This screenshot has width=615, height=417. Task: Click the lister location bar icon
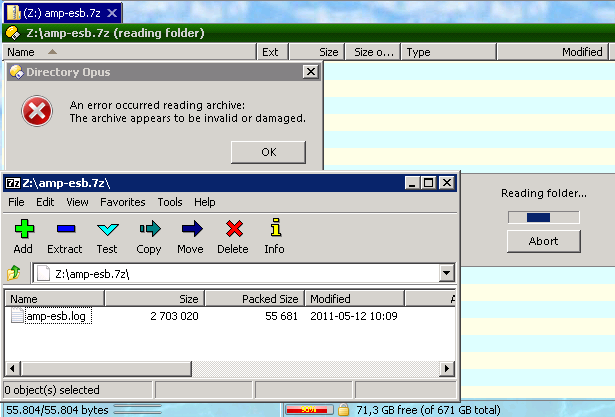tap(13, 33)
